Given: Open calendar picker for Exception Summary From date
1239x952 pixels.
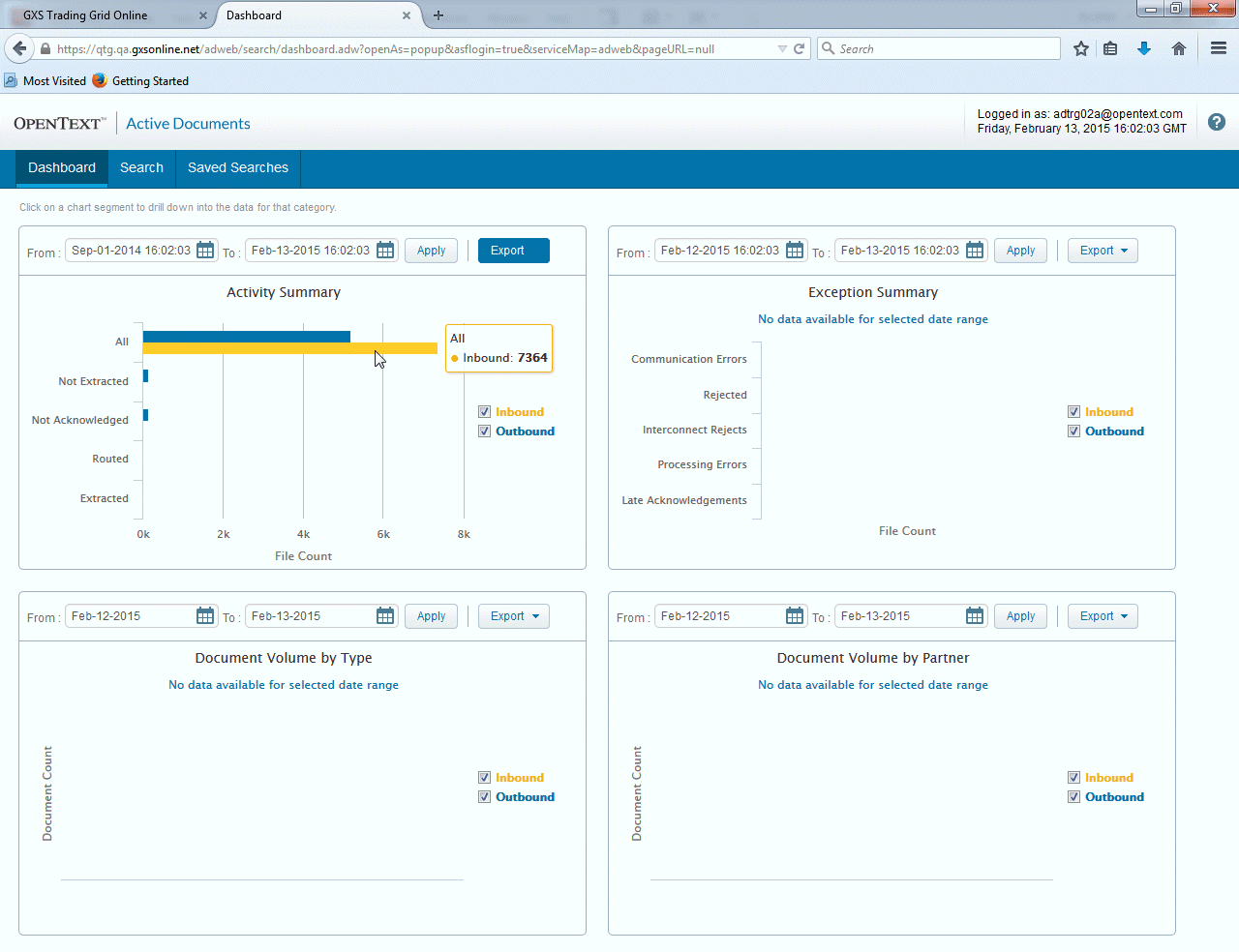Looking at the screenshot, I should (x=795, y=251).
